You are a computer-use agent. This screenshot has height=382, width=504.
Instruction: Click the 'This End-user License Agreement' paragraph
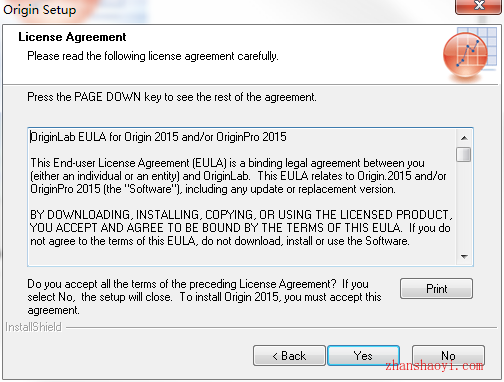pyautogui.click(x=238, y=176)
